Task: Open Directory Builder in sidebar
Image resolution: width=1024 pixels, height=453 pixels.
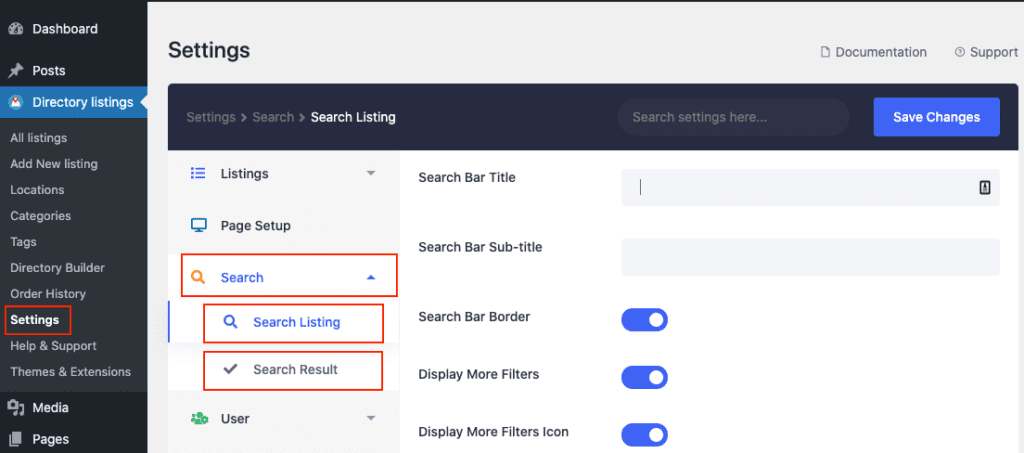Action: [x=57, y=268]
